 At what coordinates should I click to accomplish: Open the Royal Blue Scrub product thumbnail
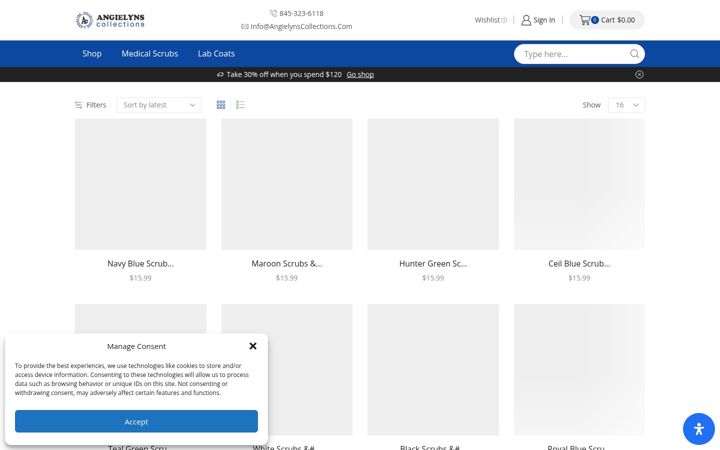point(579,370)
